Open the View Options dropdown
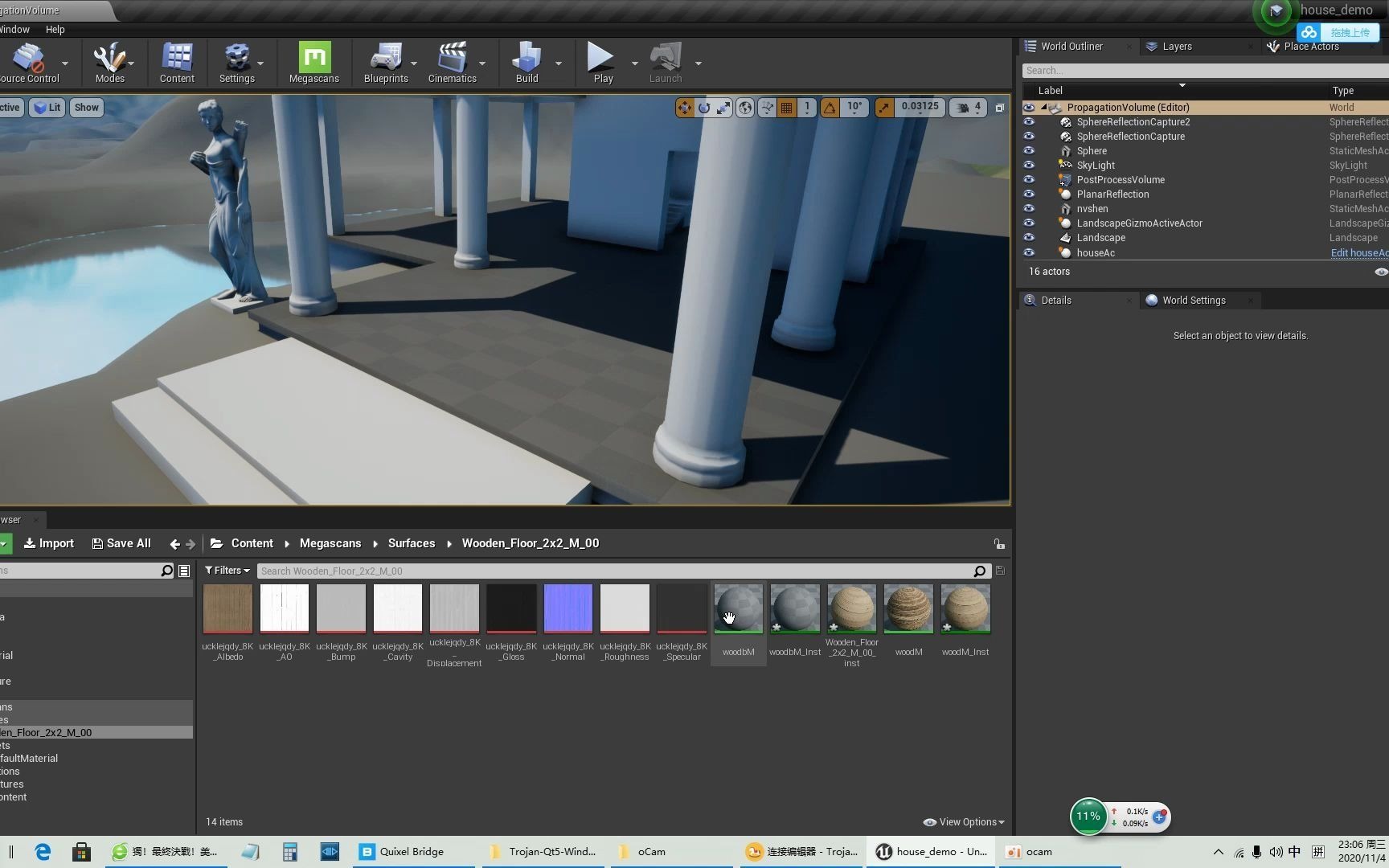The width and height of the screenshot is (1389, 868). [x=963, y=821]
